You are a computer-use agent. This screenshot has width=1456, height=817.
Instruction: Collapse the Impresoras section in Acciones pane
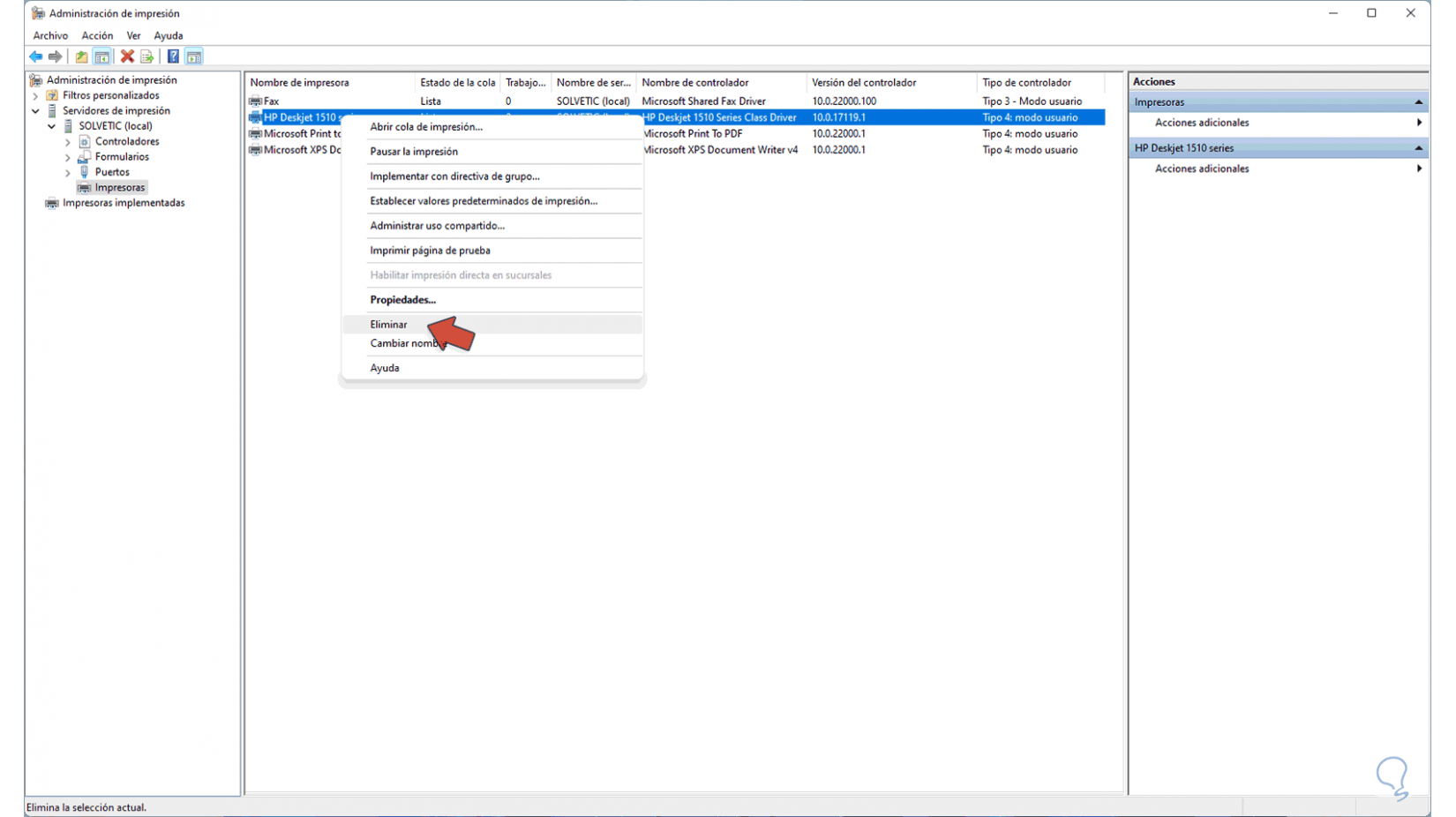tap(1418, 102)
